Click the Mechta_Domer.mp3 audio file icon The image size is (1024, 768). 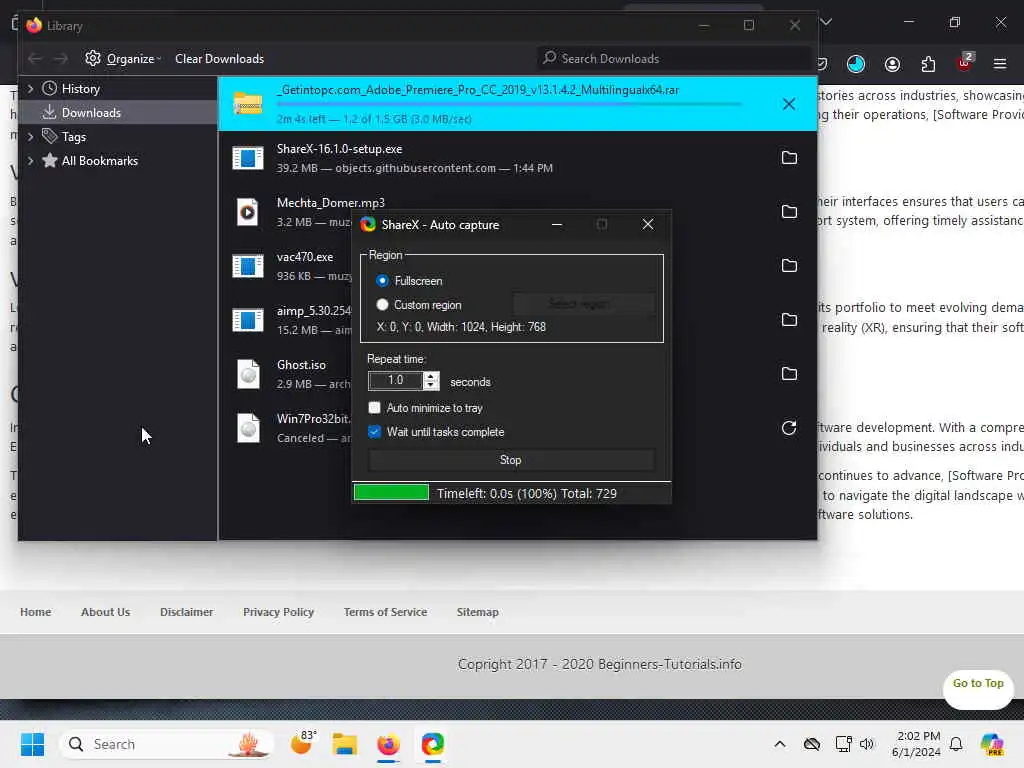(x=248, y=212)
